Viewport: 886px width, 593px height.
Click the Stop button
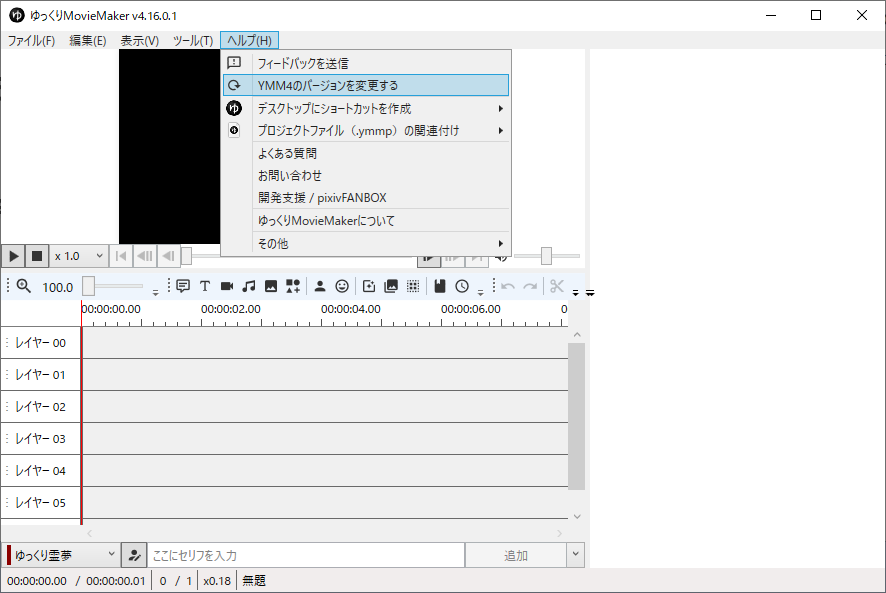click(x=37, y=256)
